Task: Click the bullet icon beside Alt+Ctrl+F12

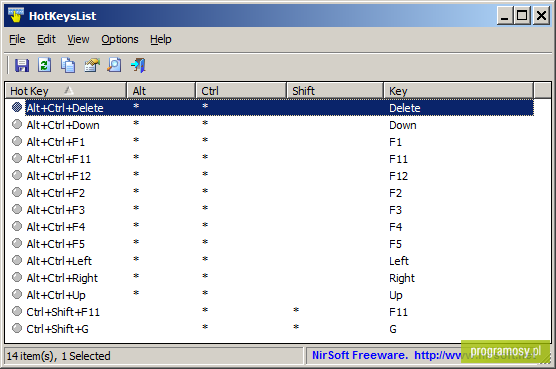Action: pos(17,175)
